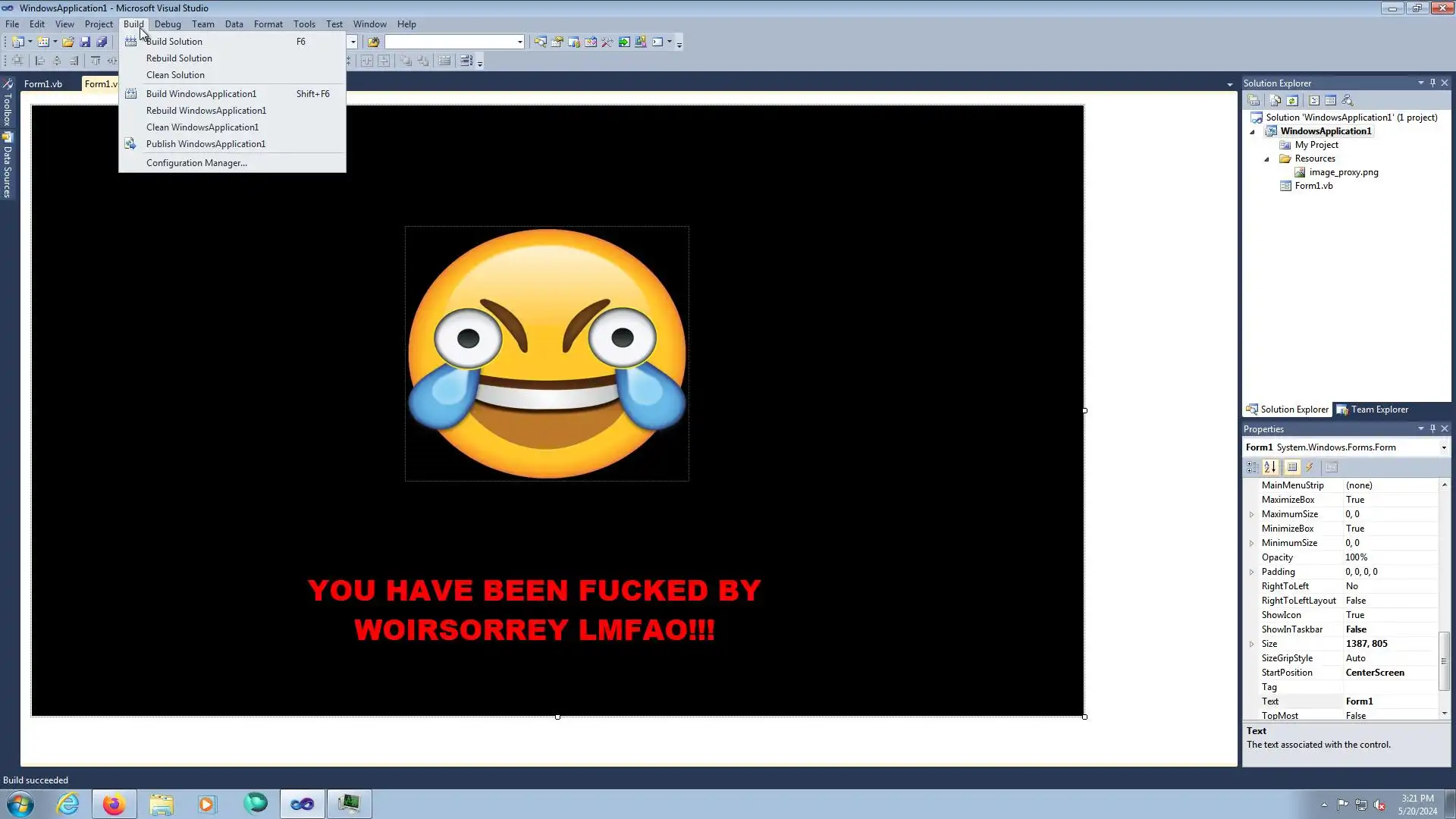
Task: Click the Events lightning bolt icon in Properties
Action: point(1310,468)
